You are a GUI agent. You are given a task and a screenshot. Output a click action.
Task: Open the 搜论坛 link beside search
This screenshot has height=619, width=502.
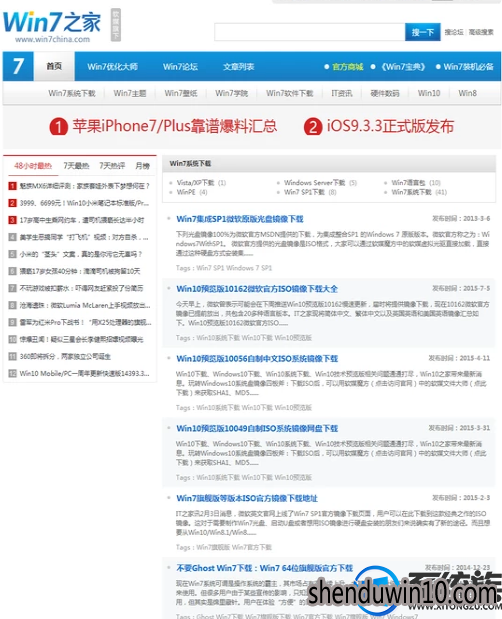point(454,32)
